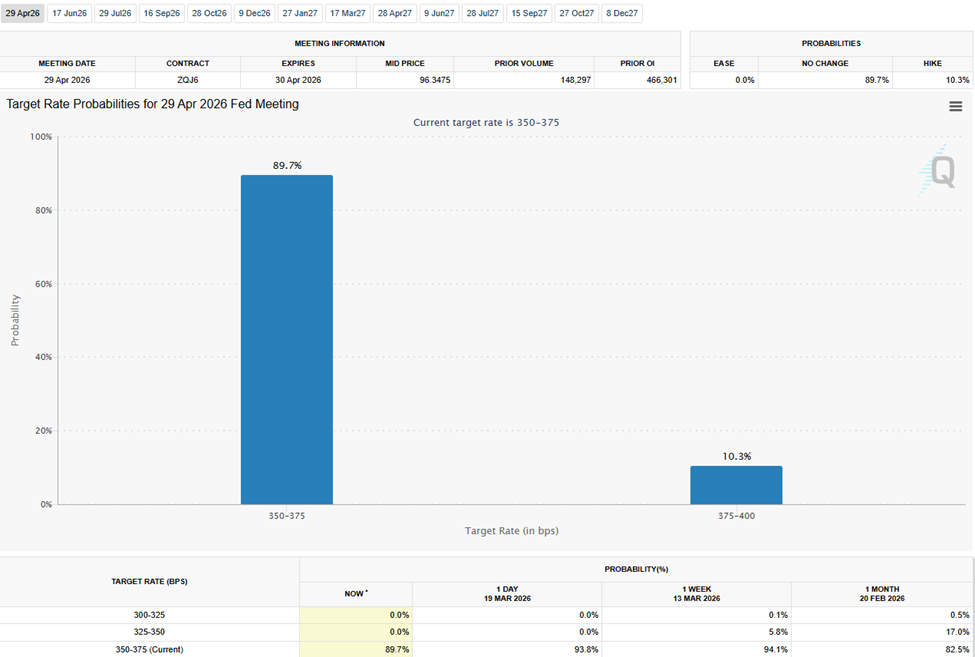Switch to the 17 Jun26 meeting tab

point(70,13)
